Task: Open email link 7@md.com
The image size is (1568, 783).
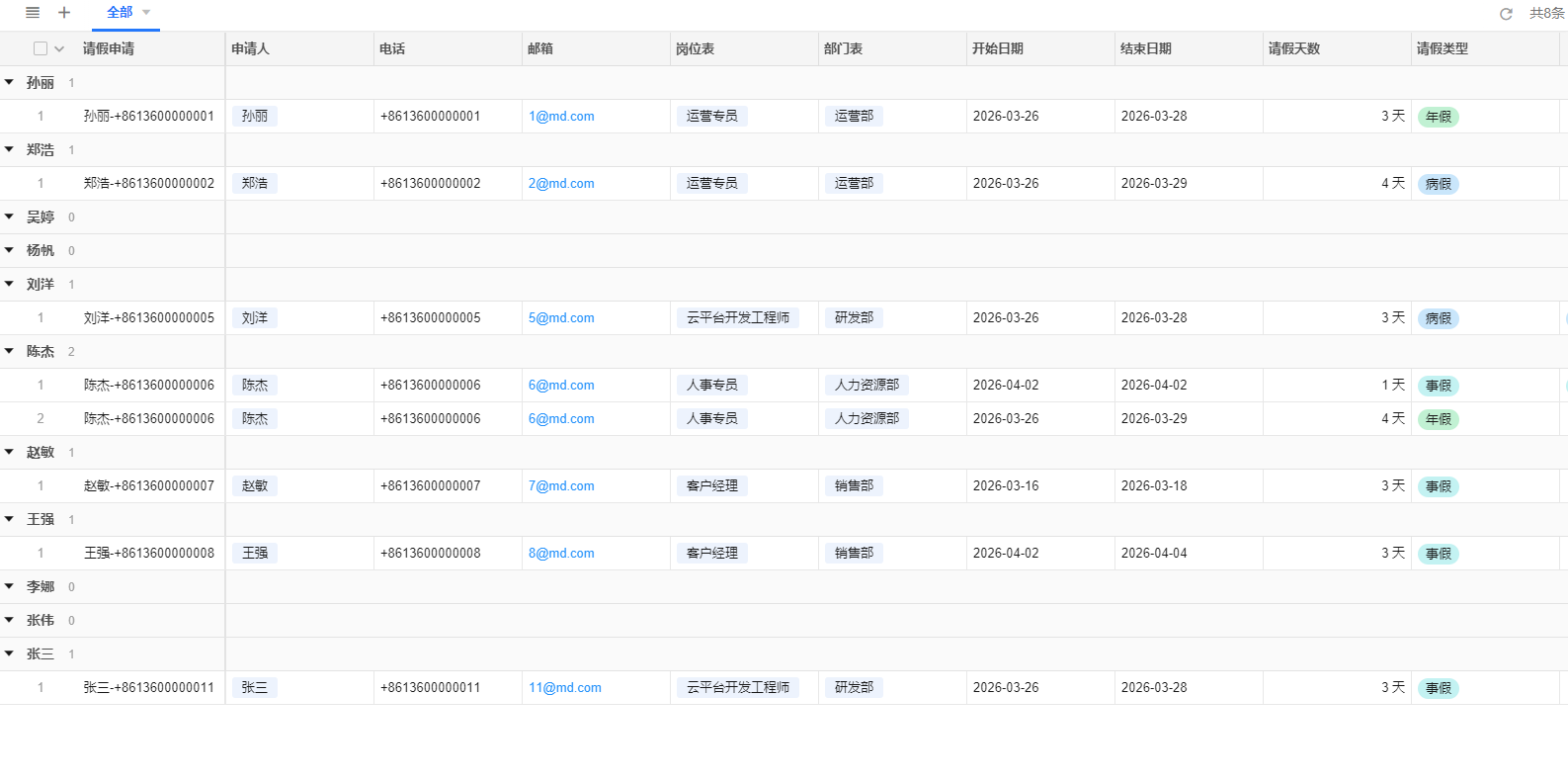Action: click(x=561, y=486)
